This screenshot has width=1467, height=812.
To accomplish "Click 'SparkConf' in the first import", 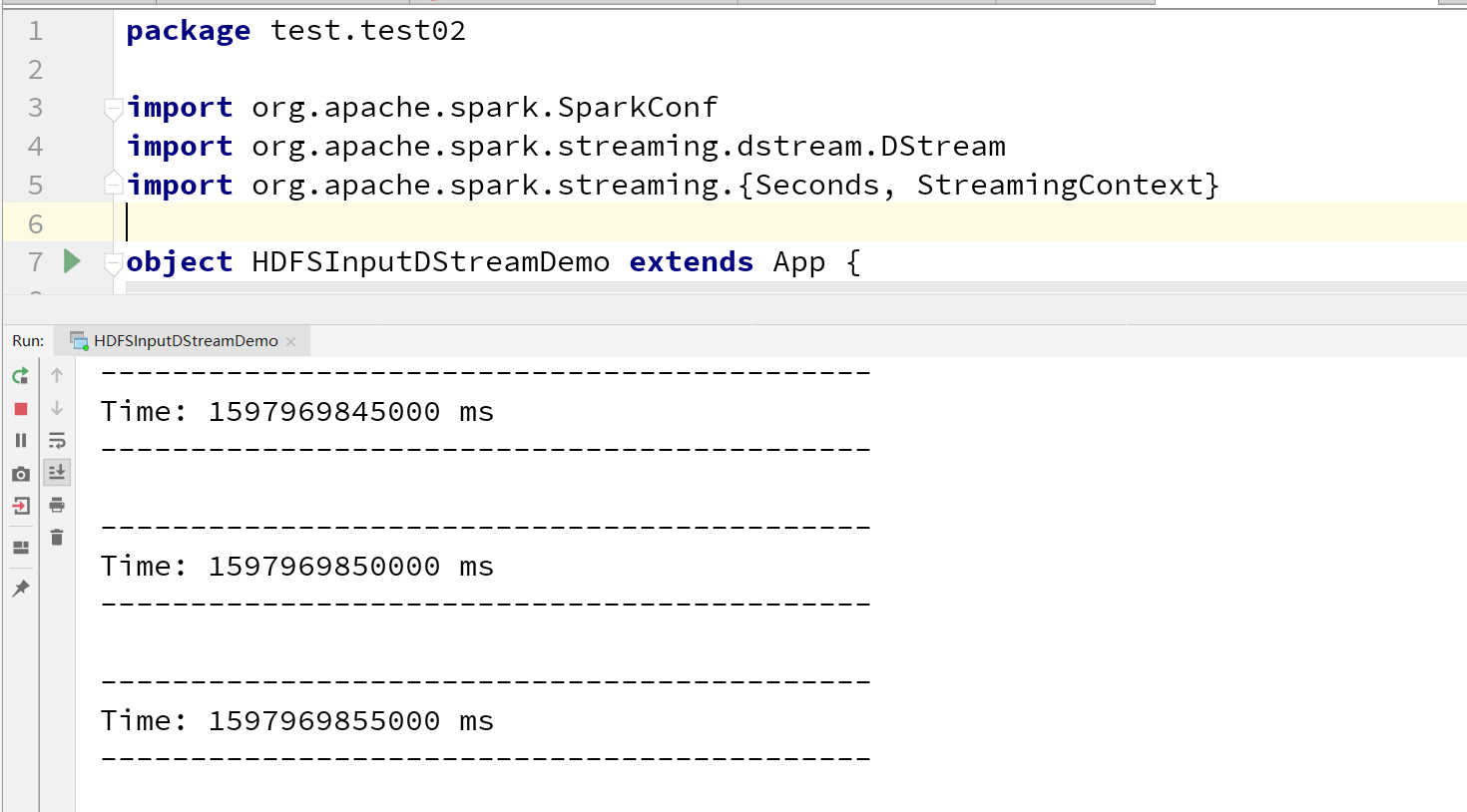I will pos(638,107).
